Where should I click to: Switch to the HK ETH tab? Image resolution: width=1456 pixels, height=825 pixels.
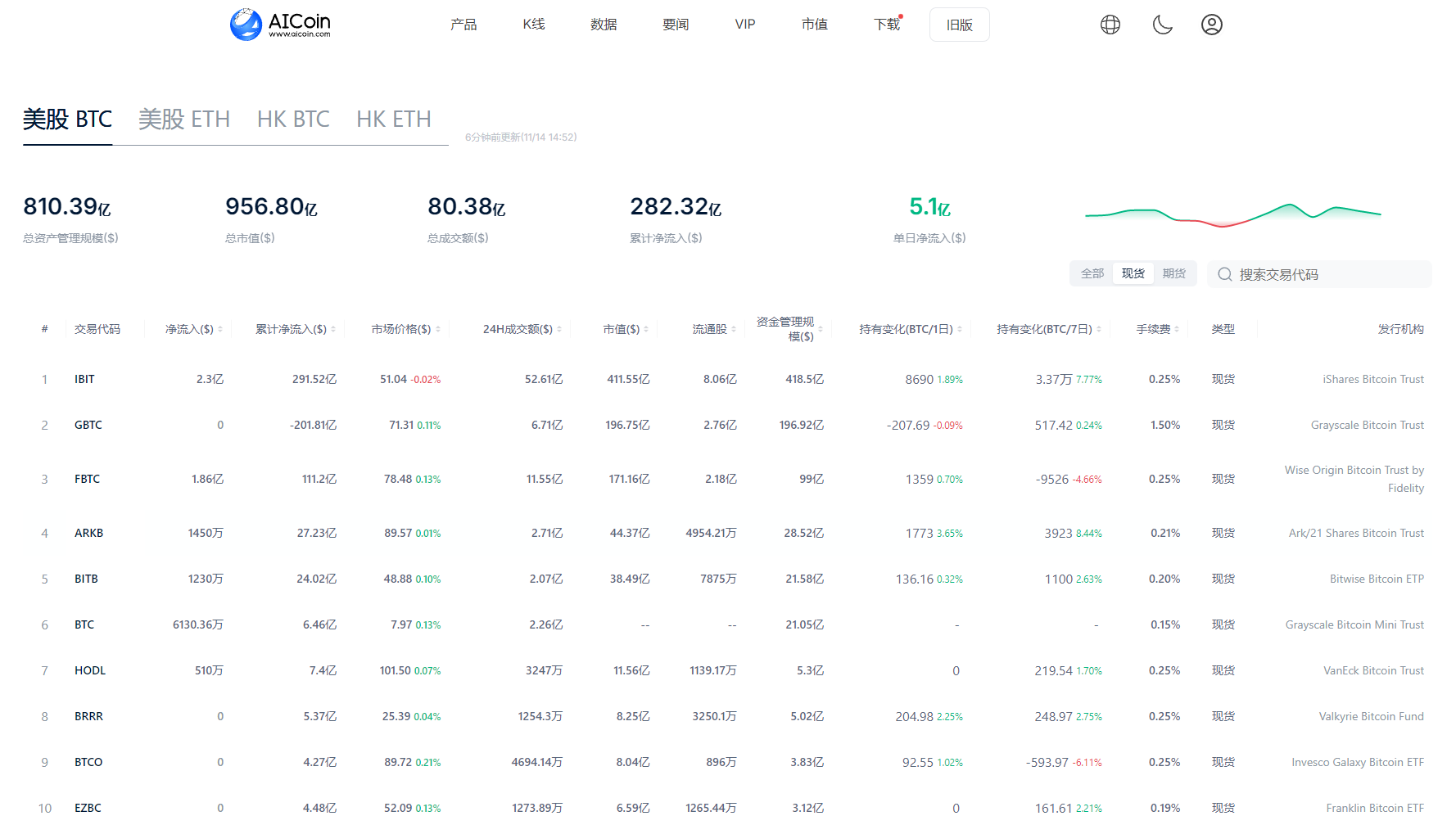[394, 119]
